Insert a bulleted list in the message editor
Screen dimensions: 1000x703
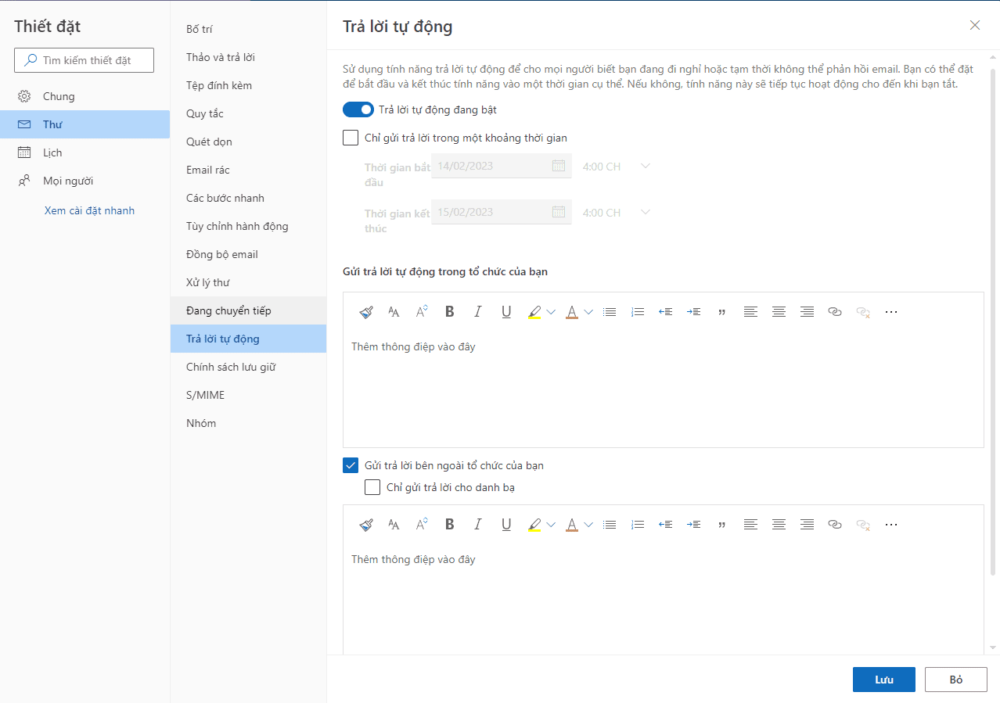coord(610,311)
